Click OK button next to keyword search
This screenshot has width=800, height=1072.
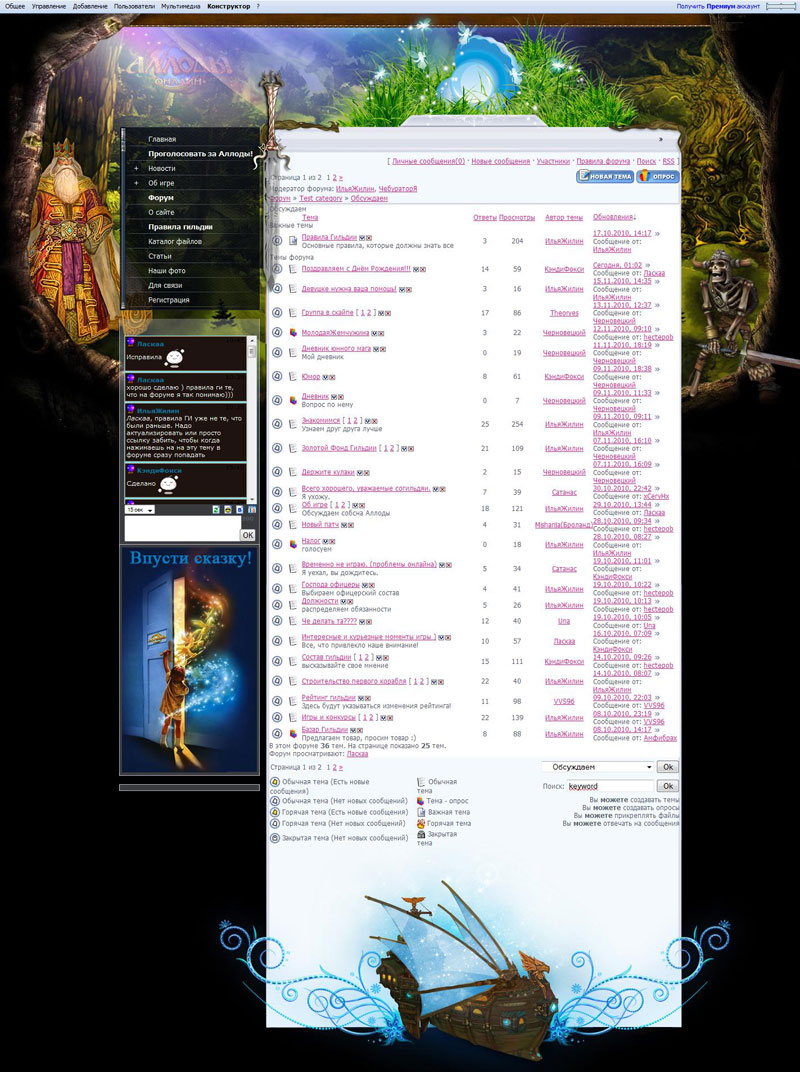668,786
